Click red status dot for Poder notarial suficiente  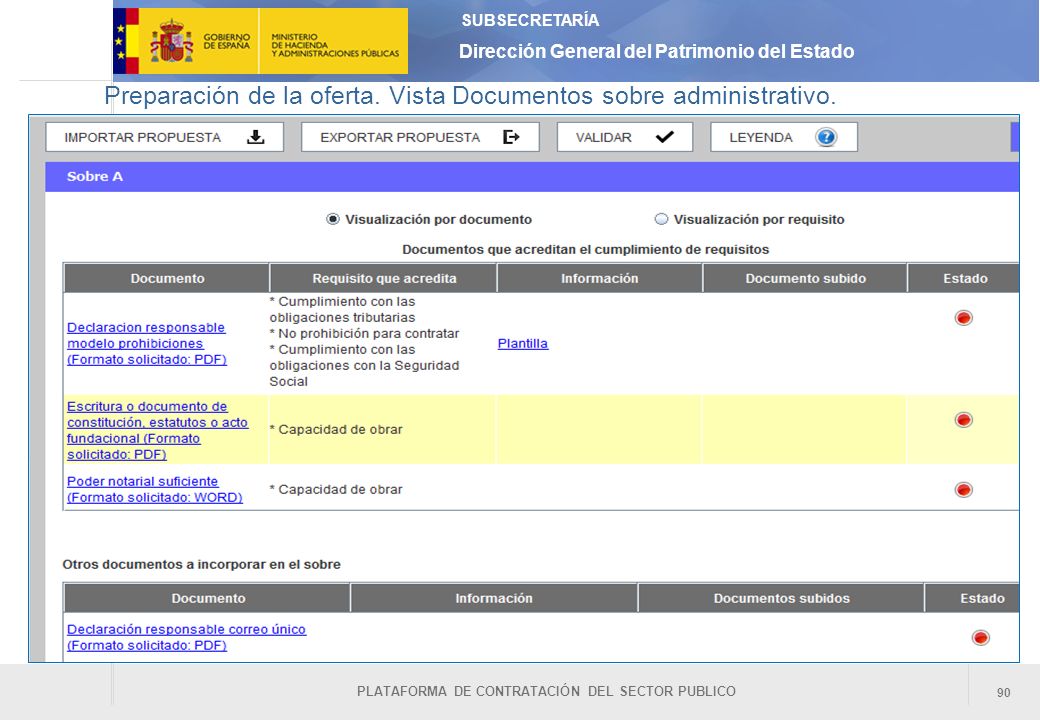tap(963, 490)
